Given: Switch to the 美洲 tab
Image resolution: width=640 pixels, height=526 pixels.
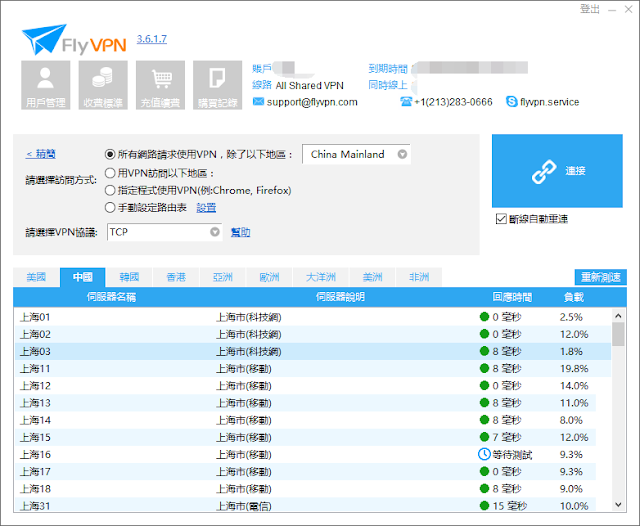Looking at the screenshot, I should click(372, 277).
